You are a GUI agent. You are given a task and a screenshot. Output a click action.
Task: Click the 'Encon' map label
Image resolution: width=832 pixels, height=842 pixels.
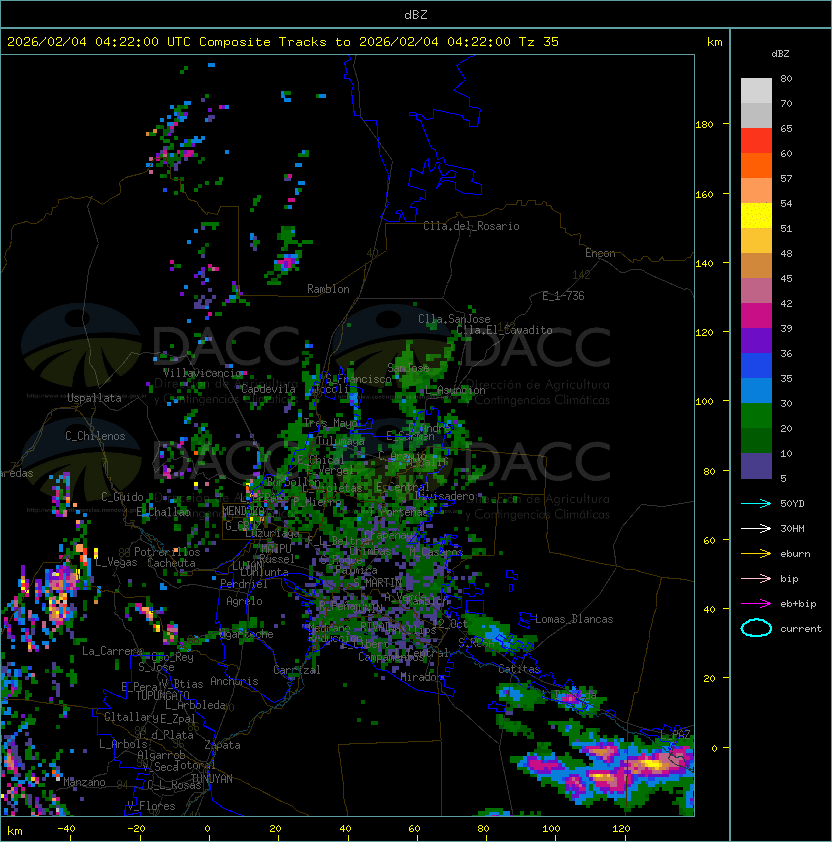(600, 253)
